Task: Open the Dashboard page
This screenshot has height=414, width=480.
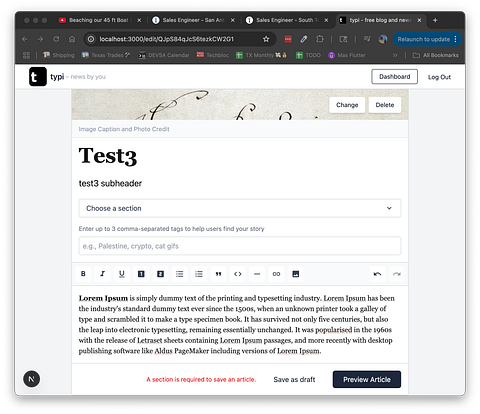Action: (x=395, y=77)
